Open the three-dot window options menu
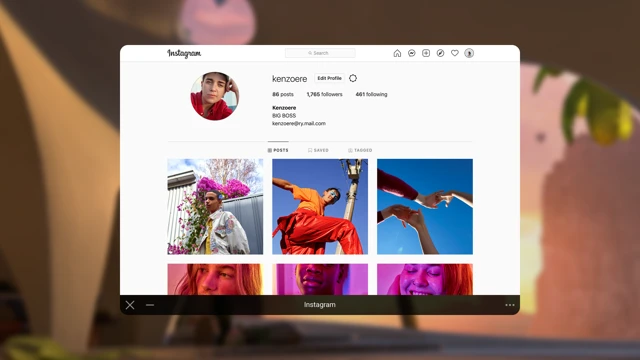The width and height of the screenshot is (640, 360). (x=509, y=305)
